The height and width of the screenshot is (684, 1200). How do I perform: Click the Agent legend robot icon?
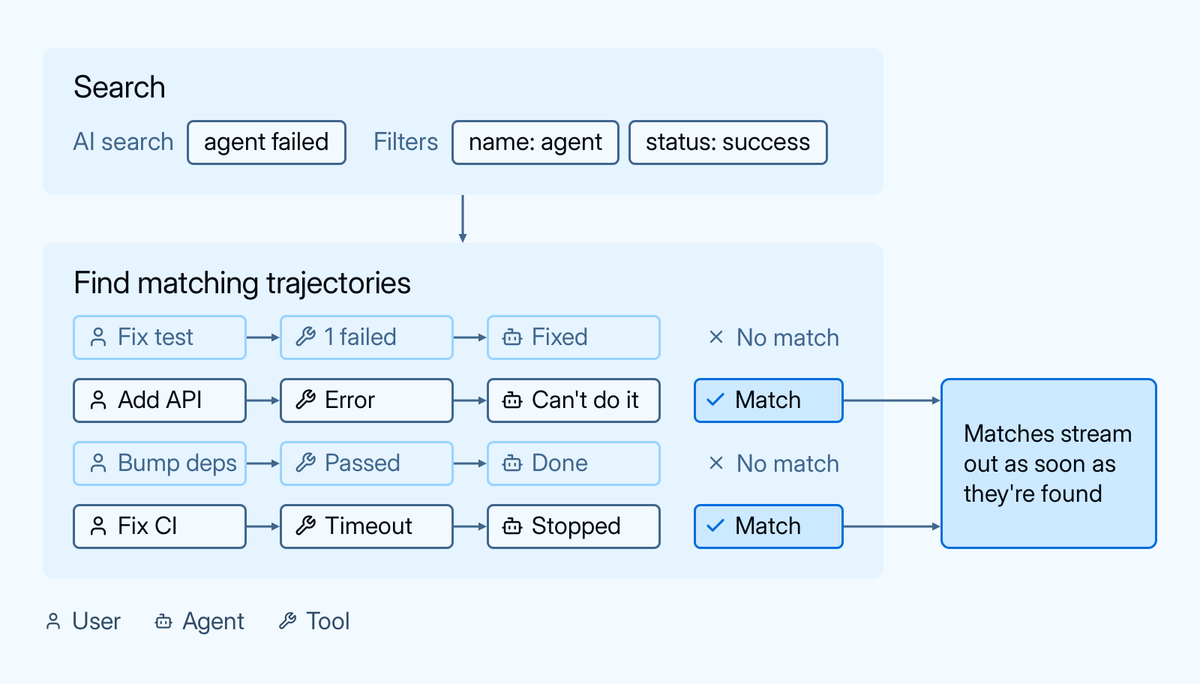pos(163,622)
